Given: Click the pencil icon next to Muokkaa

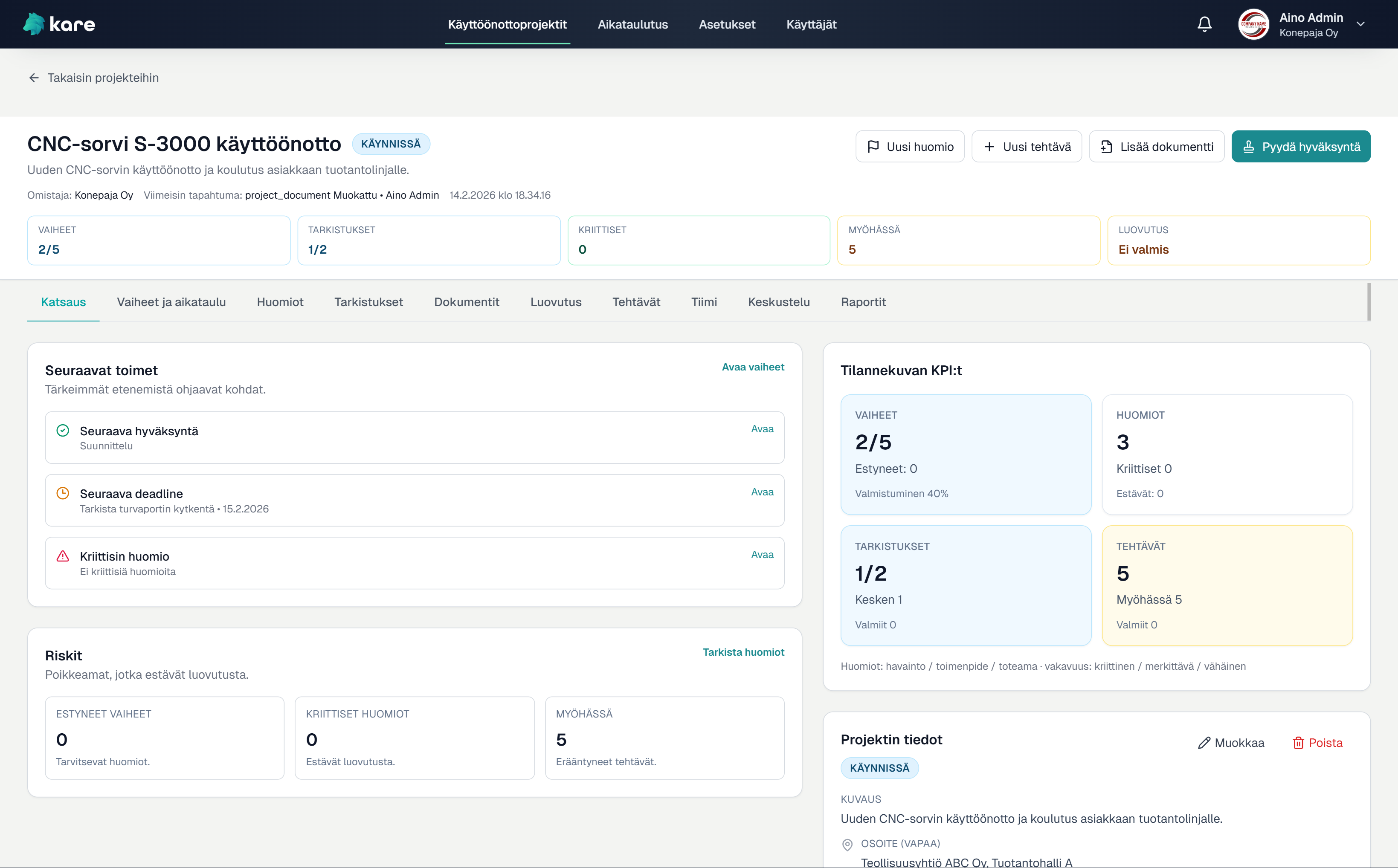Looking at the screenshot, I should pyautogui.click(x=1204, y=743).
